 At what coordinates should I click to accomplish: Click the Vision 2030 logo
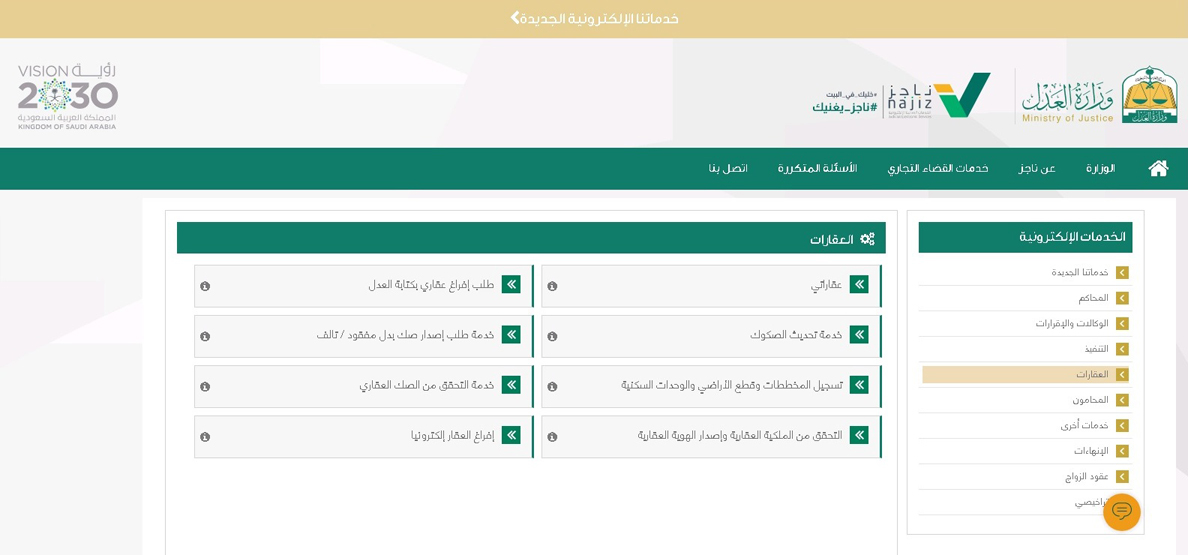pos(68,97)
